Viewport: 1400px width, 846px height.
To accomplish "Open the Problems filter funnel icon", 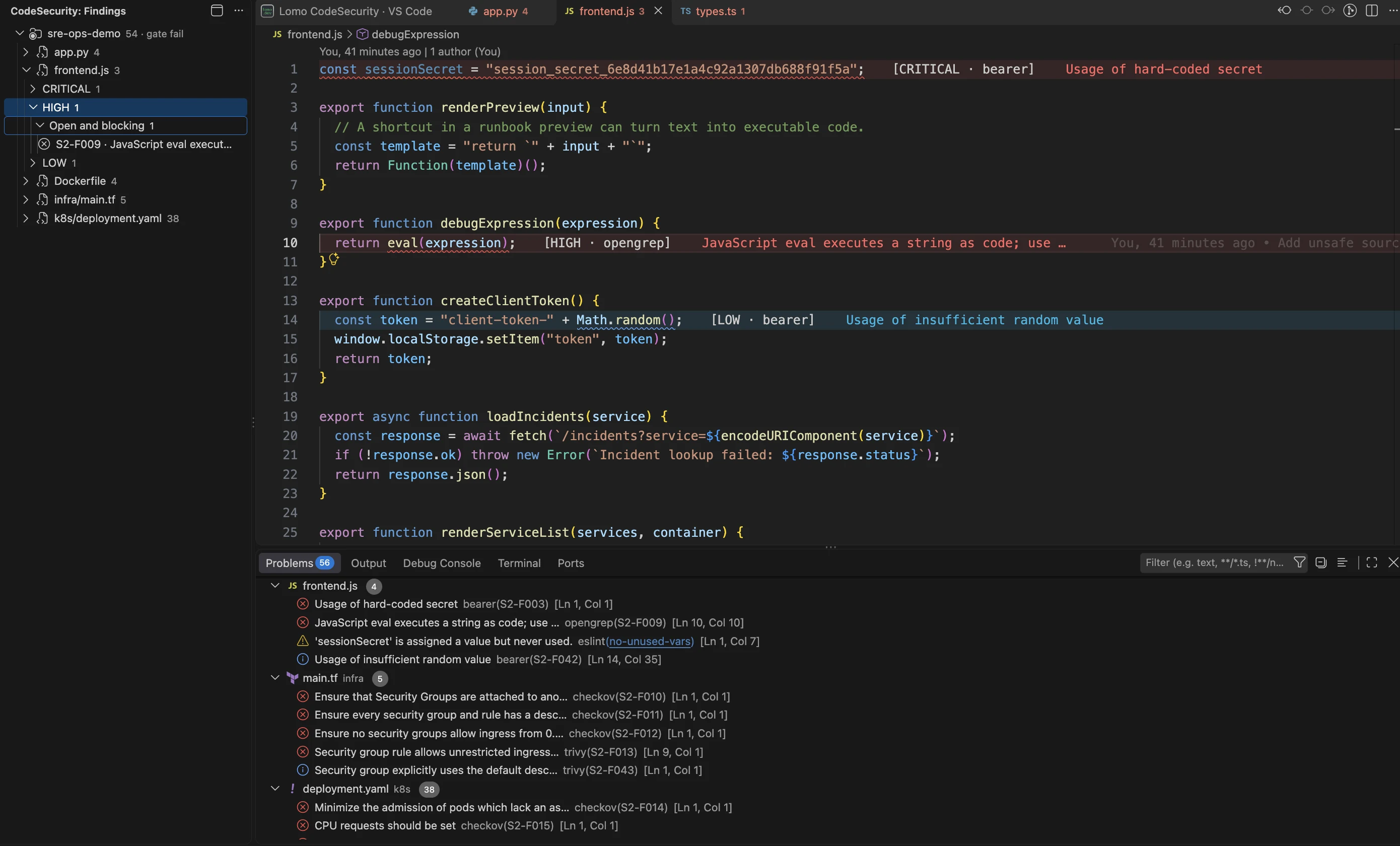I will pos(1299,562).
